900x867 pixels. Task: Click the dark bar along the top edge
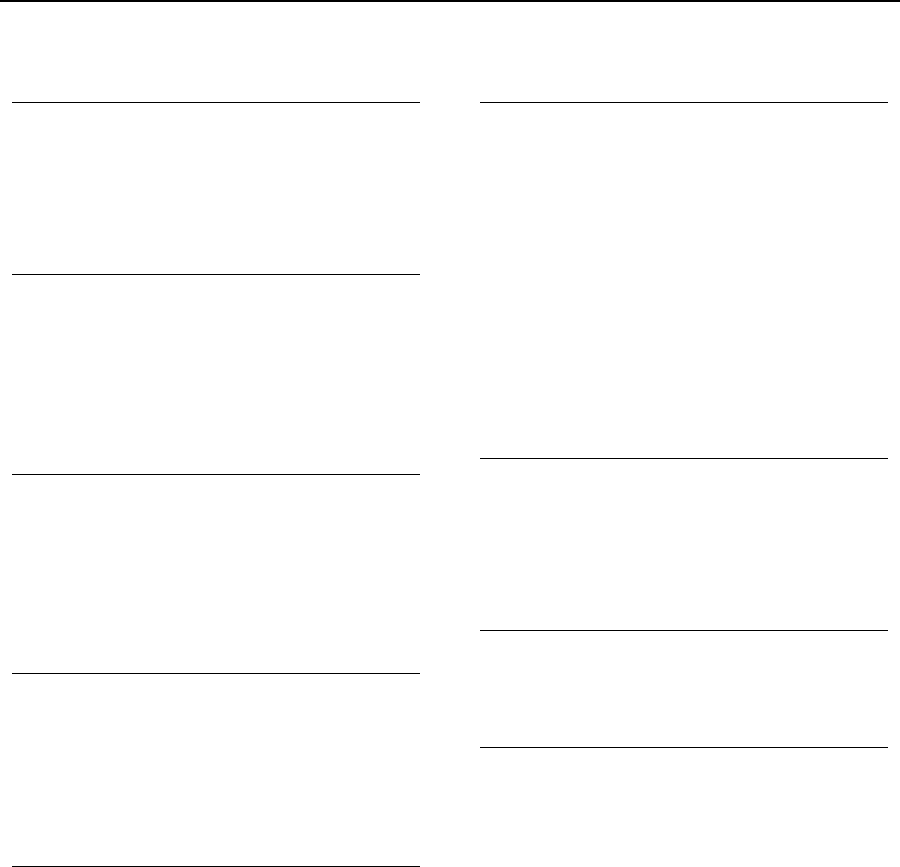click(450, 1)
